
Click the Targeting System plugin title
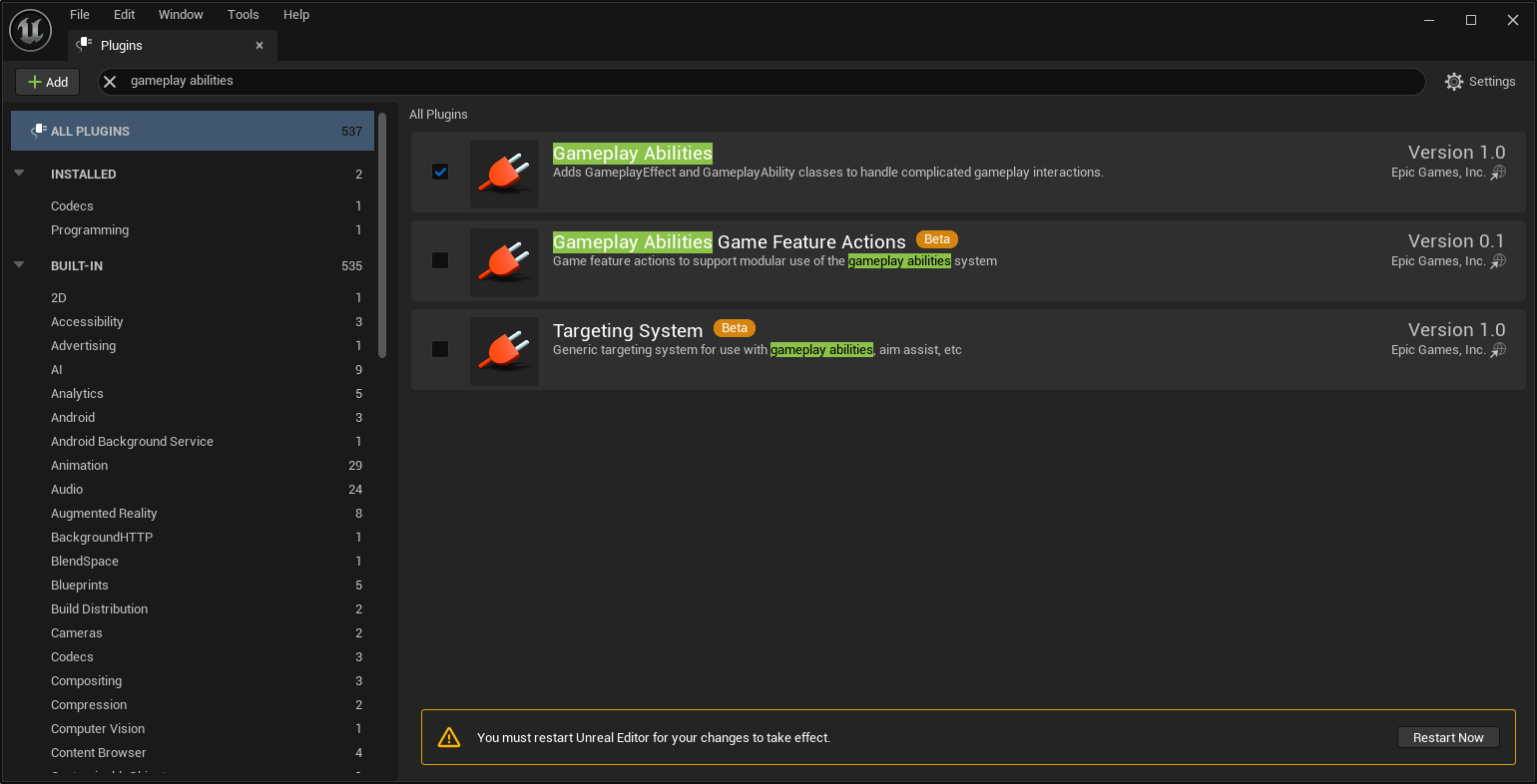click(x=628, y=331)
